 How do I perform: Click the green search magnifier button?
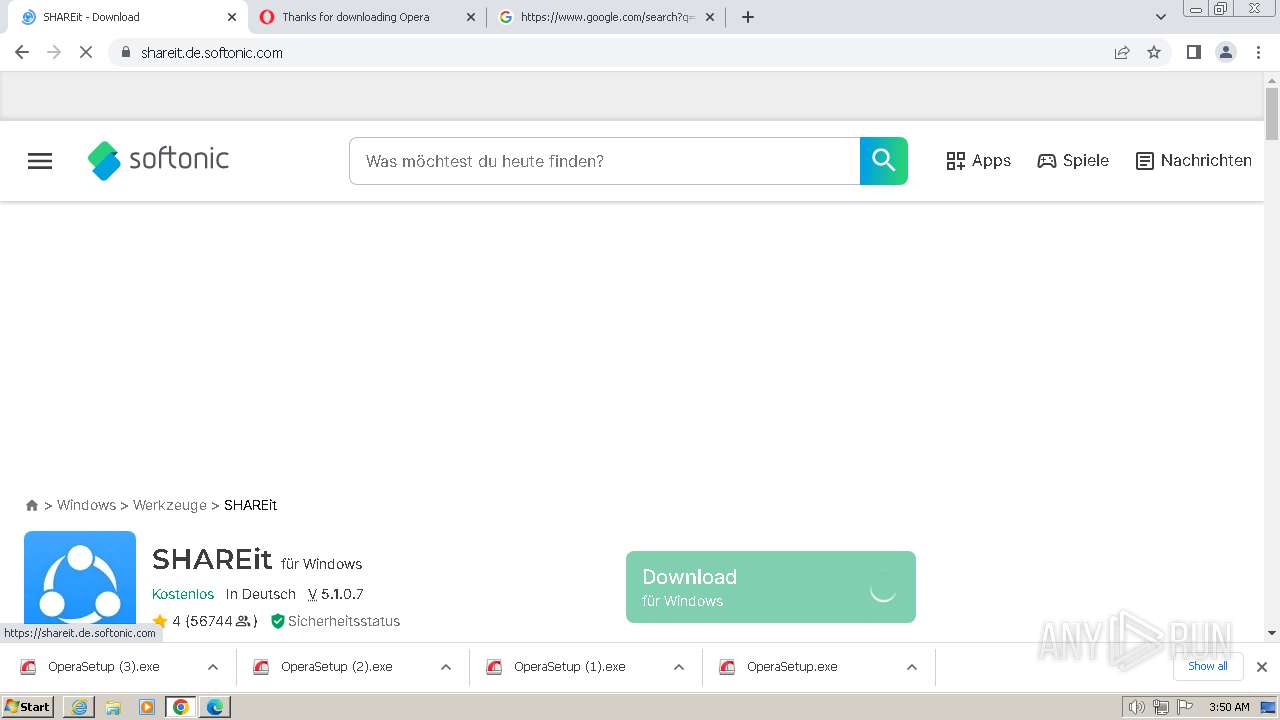pos(883,161)
